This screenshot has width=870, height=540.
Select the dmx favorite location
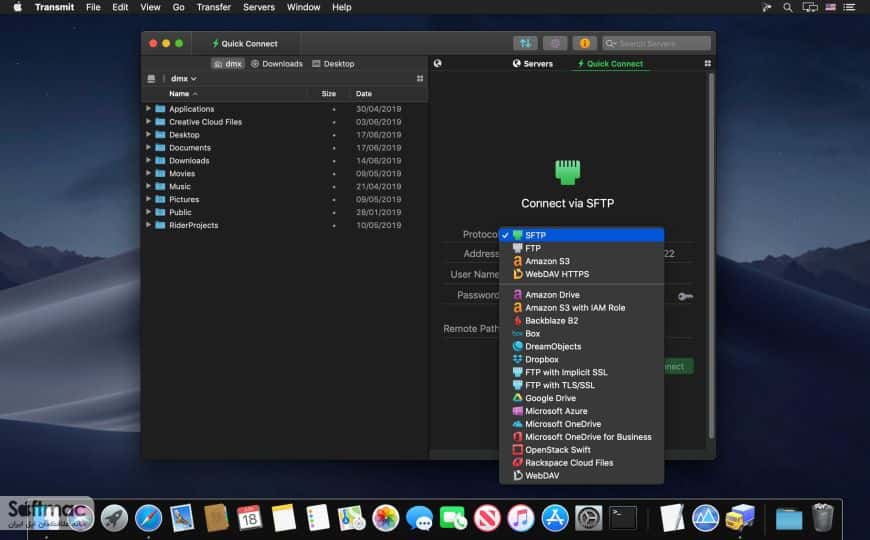tap(227, 64)
